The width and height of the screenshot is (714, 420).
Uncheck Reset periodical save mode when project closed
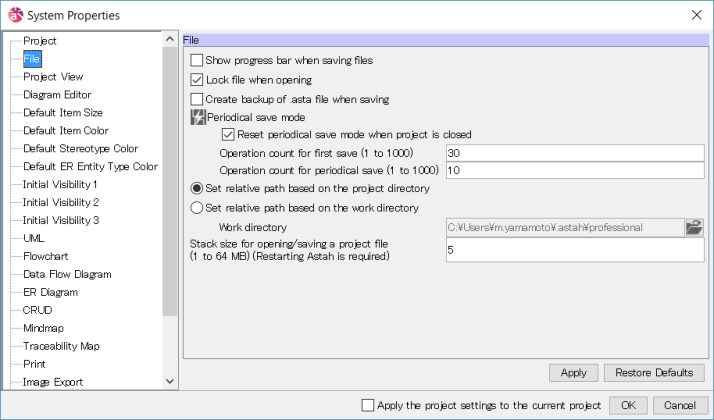[228, 134]
